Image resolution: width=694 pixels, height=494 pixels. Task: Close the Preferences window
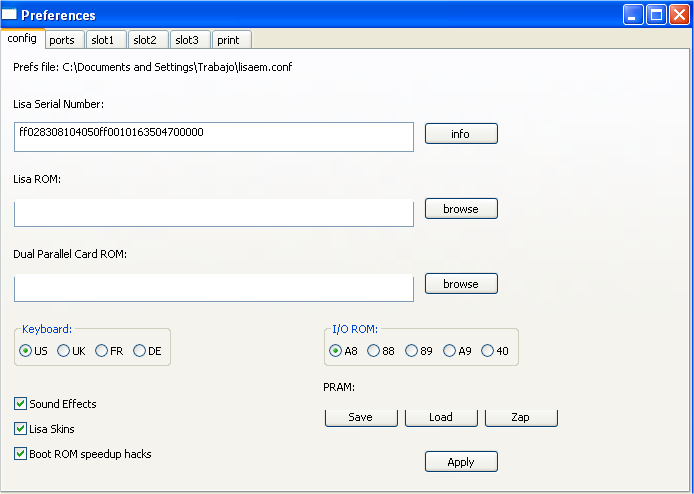[x=679, y=15]
